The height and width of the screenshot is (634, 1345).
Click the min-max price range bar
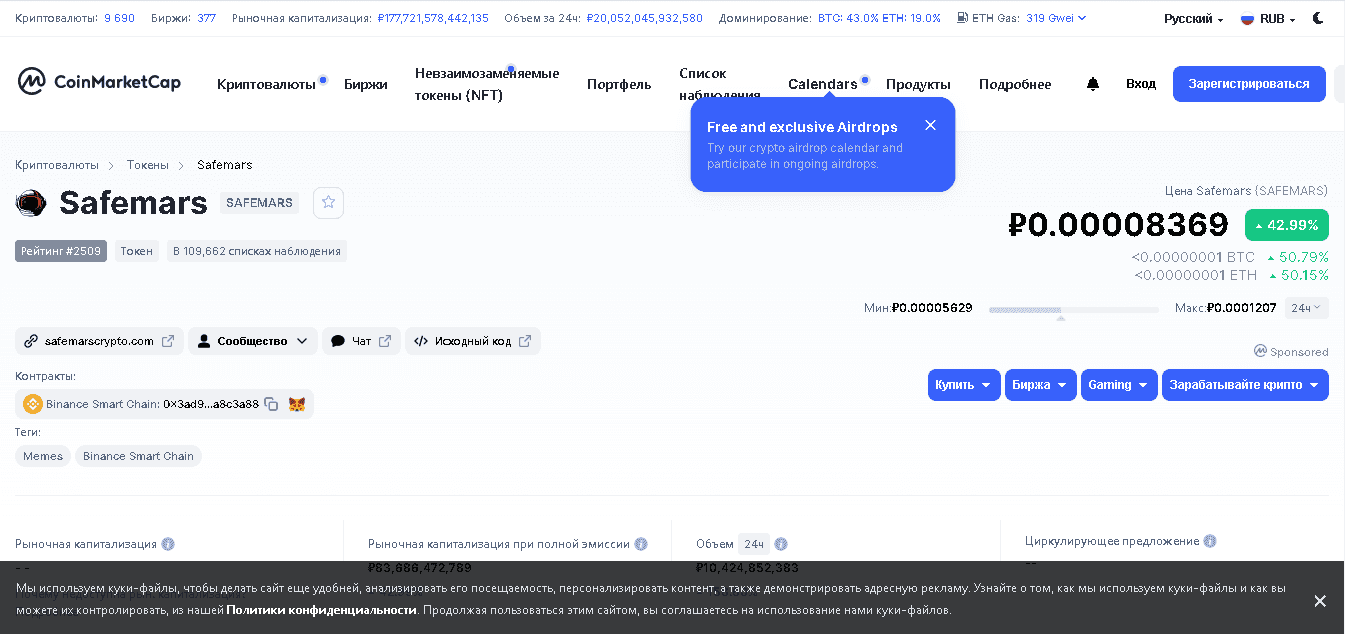click(1073, 310)
